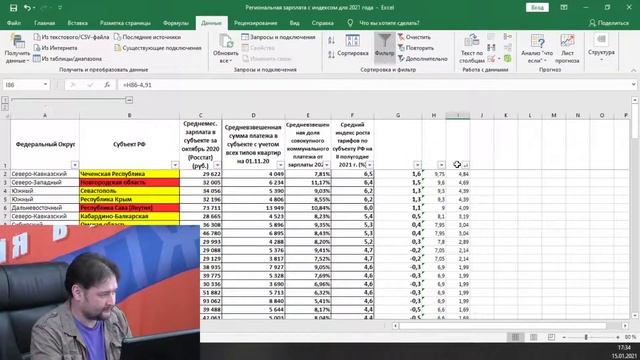The image size is (640, 360).
Task: Choose Из текстового/CSV-файла import
Action: click(71, 37)
